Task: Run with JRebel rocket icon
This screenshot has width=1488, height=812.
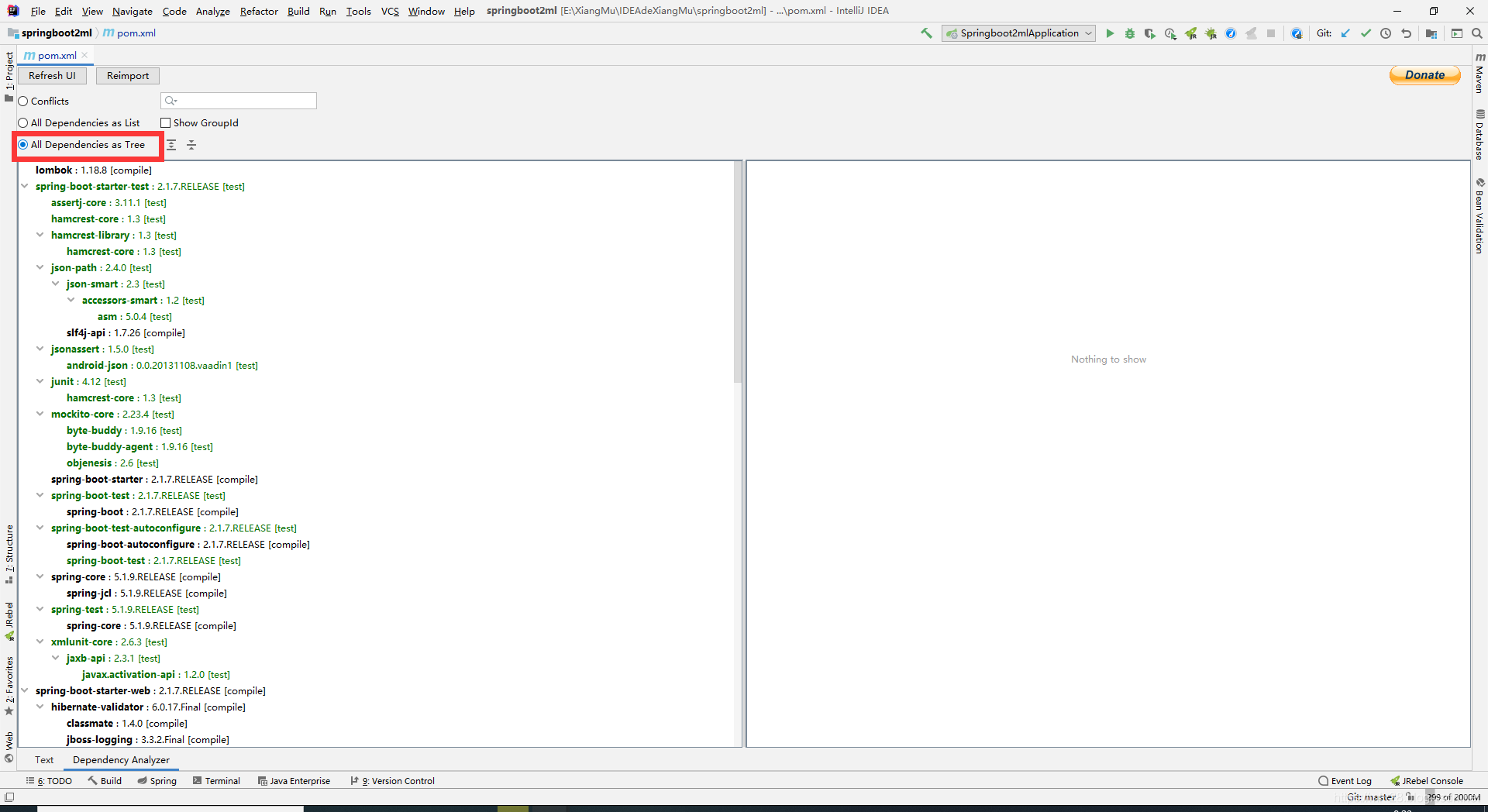Action: 1190,33
